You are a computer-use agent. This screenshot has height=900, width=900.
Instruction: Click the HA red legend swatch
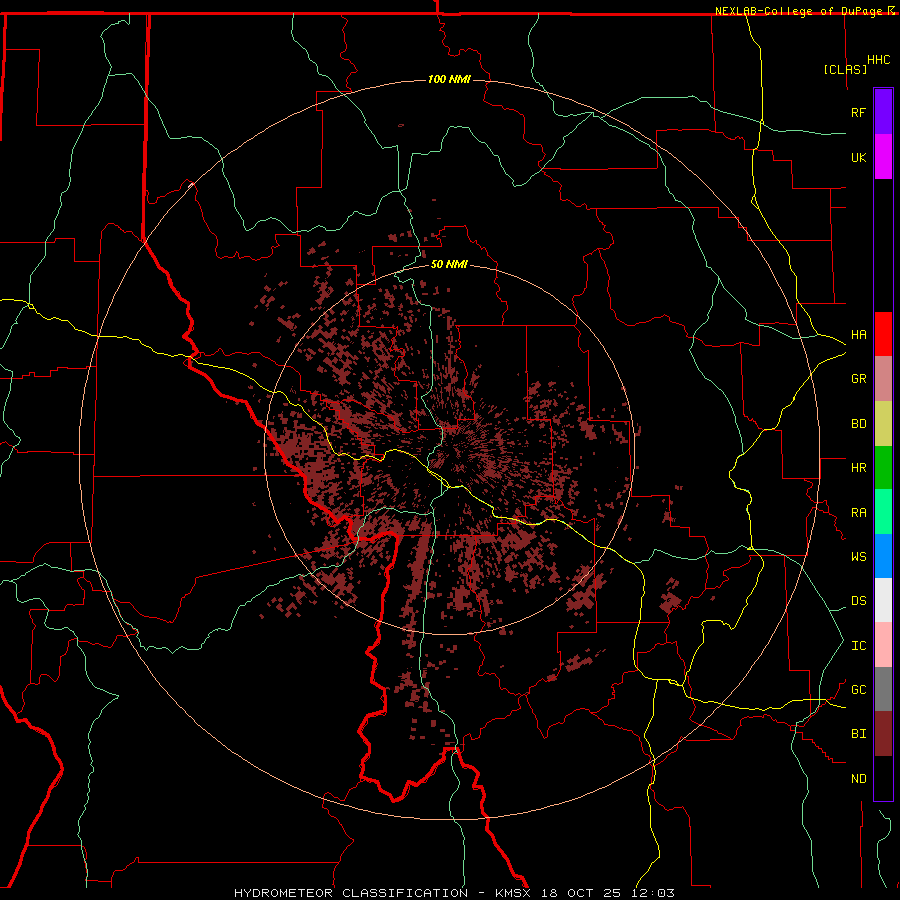pyautogui.click(x=883, y=334)
